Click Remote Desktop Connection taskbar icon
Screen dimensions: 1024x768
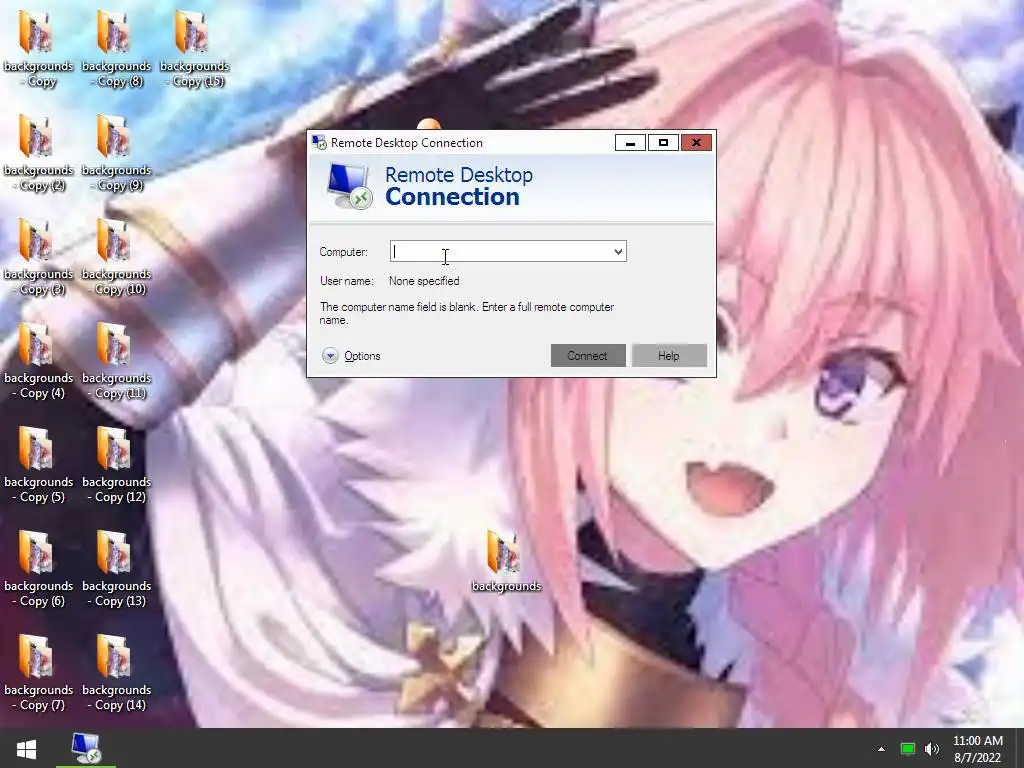86,748
